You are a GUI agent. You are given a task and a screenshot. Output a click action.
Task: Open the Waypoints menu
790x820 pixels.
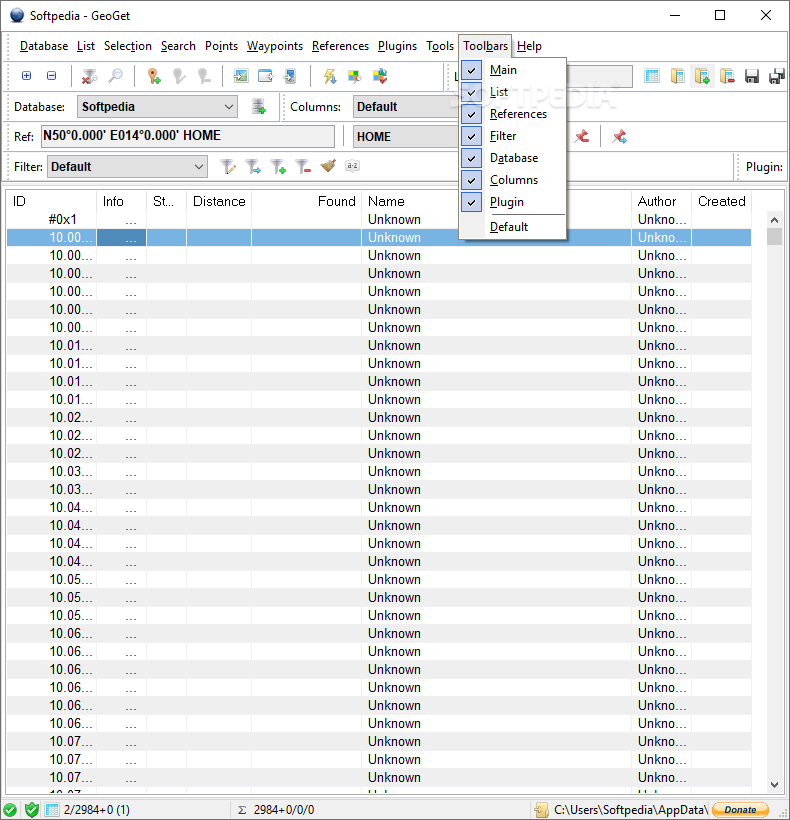click(x=274, y=46)
